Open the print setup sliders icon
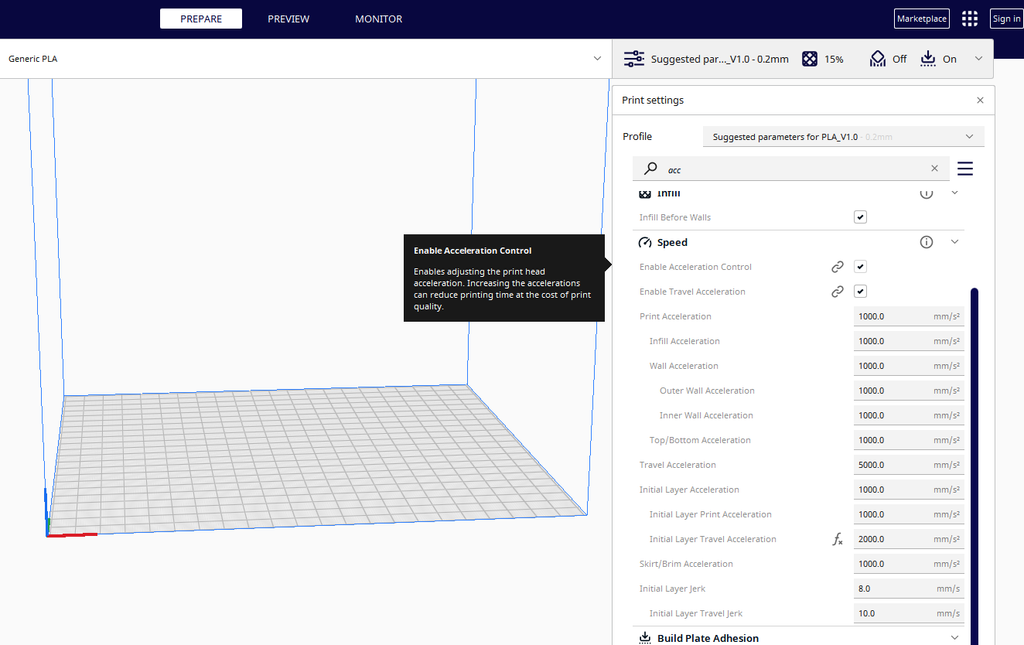Viewport: 1024px width, 645px height. tap(633, 58)
